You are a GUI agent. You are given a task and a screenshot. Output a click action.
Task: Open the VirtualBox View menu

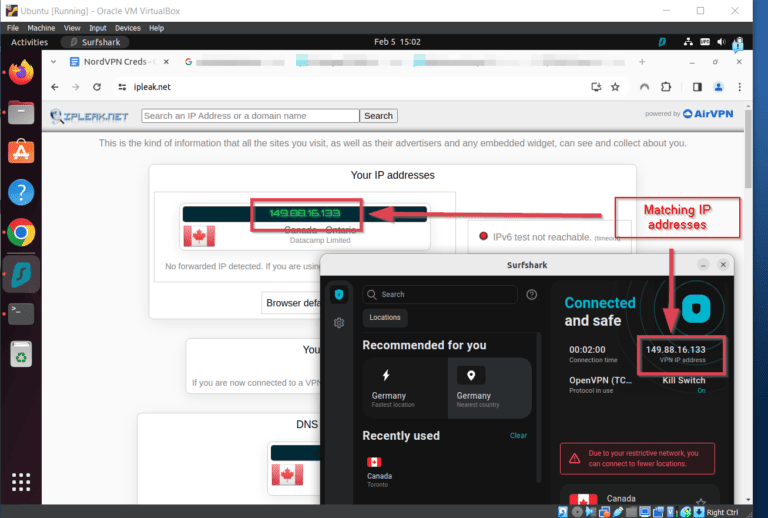(72, 28)
